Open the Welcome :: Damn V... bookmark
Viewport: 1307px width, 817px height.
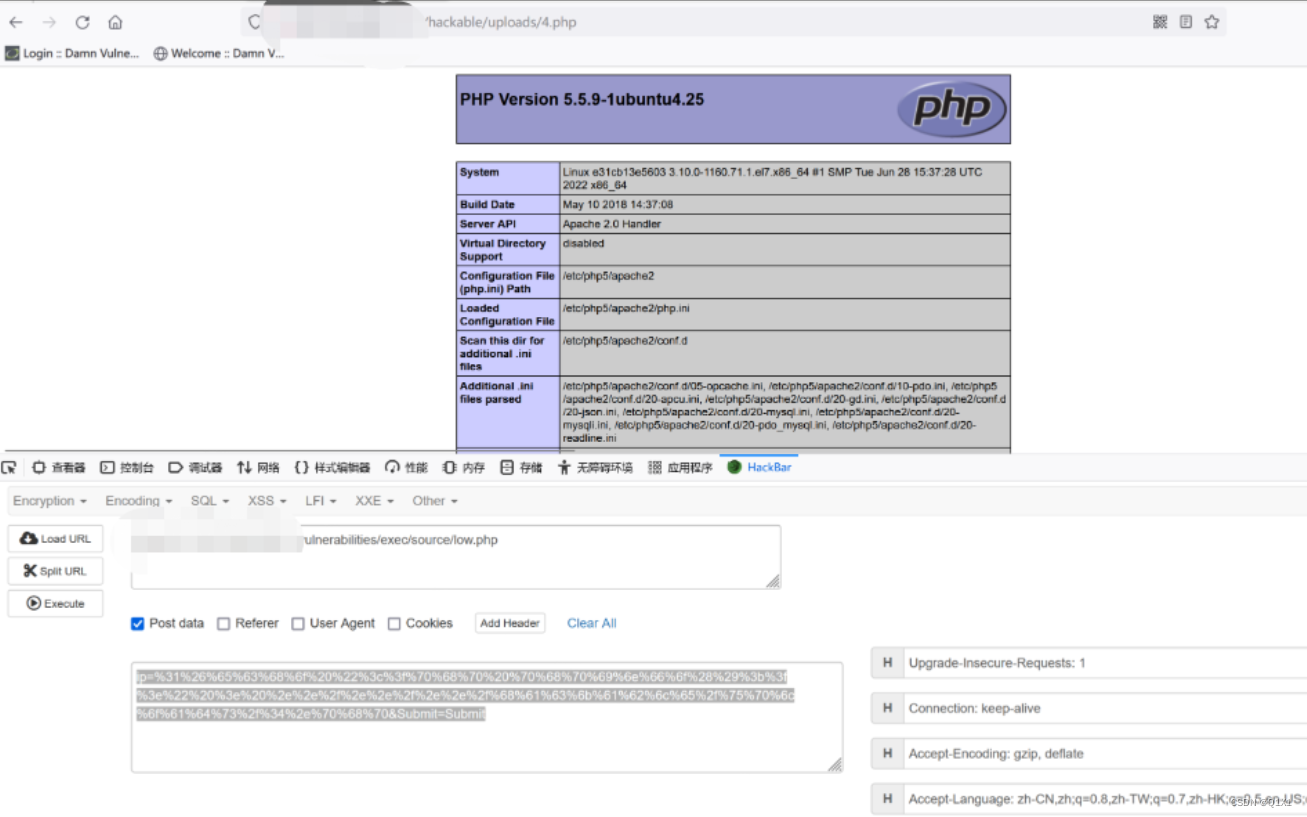pyautogui.click(x=219, y=54)
